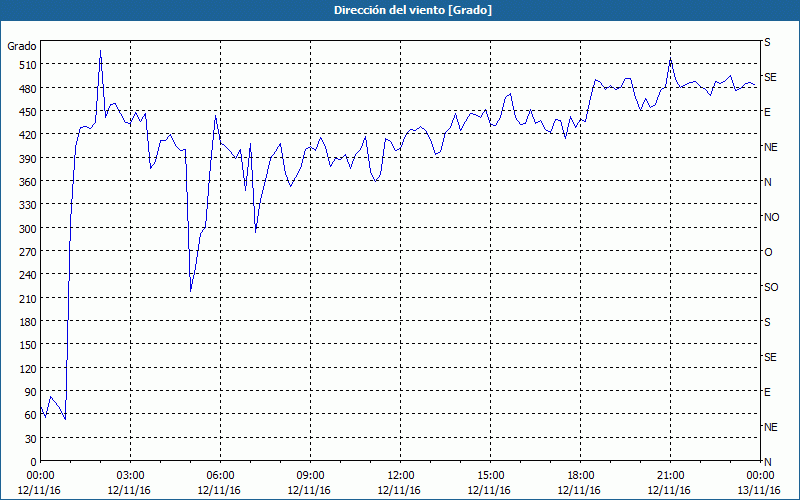This screenshot has width=800, height=500.
Task: Click the '480' degree axis value
Action: [x=28, y=89]
